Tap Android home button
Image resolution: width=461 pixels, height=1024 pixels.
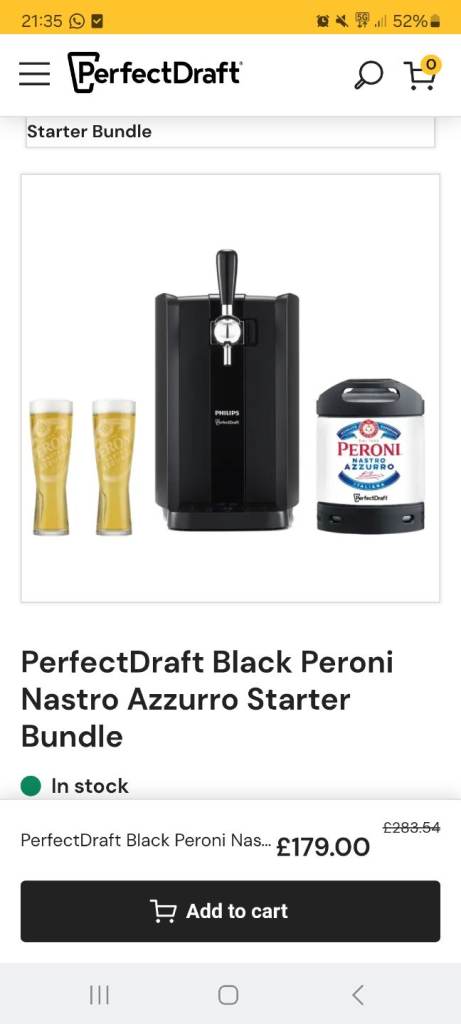pyautogui.click(x=228, y=995)
